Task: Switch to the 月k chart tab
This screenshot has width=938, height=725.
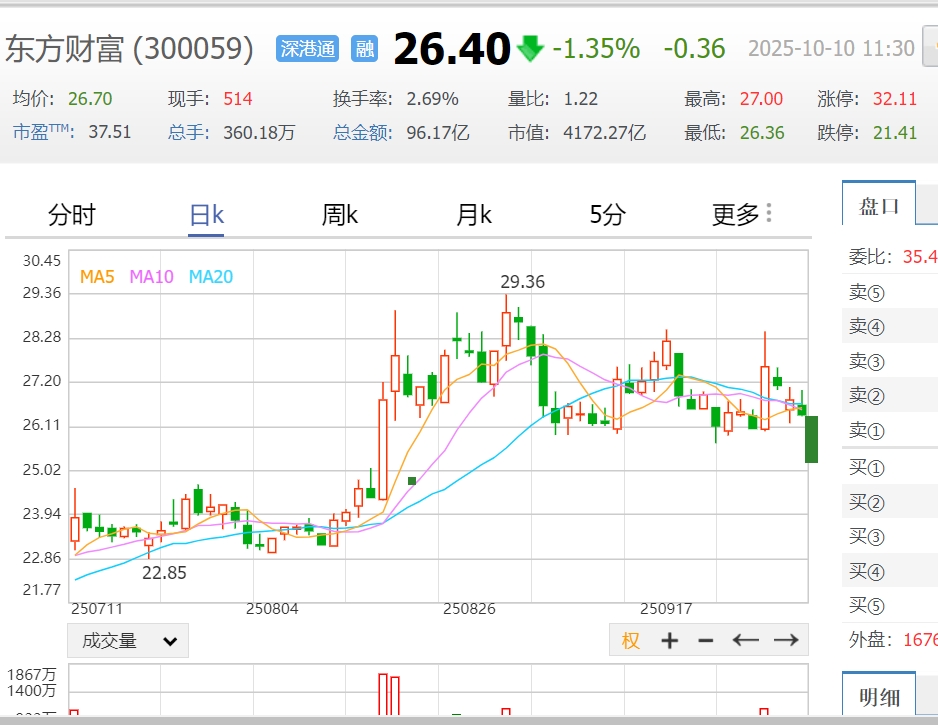Action: tap(474, 214)
